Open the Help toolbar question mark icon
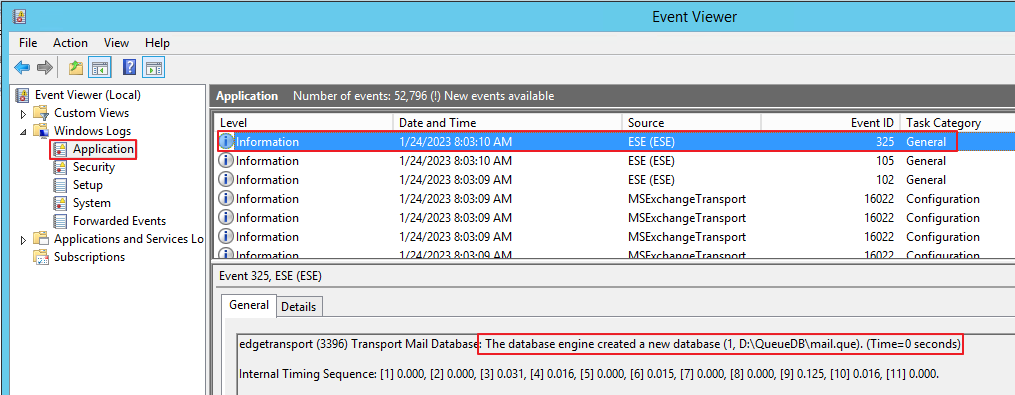The height and width of the screenshot is (395, 1015). click(x=129, y=67)
